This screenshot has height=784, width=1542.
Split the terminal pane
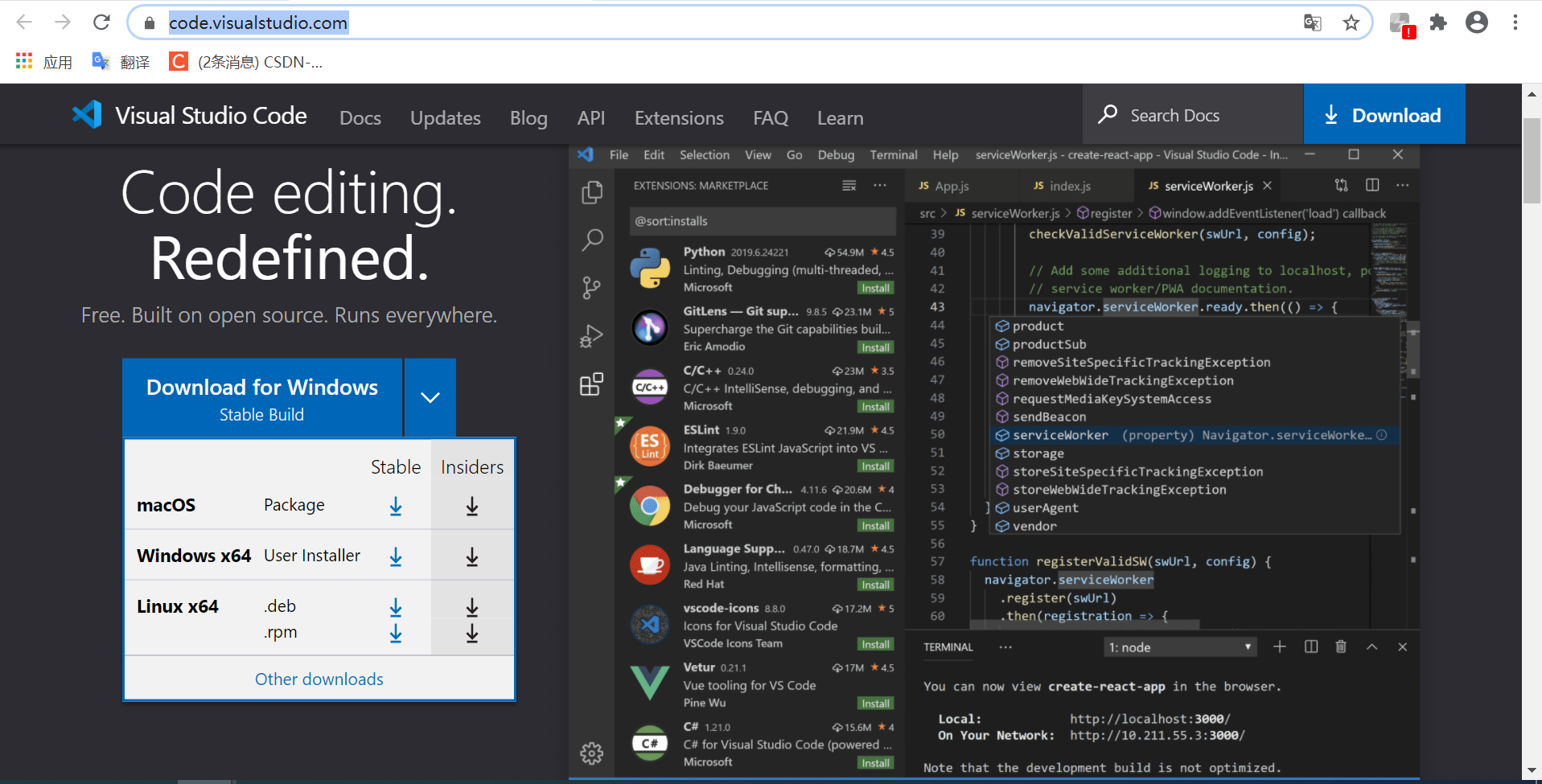point(1311,646)
